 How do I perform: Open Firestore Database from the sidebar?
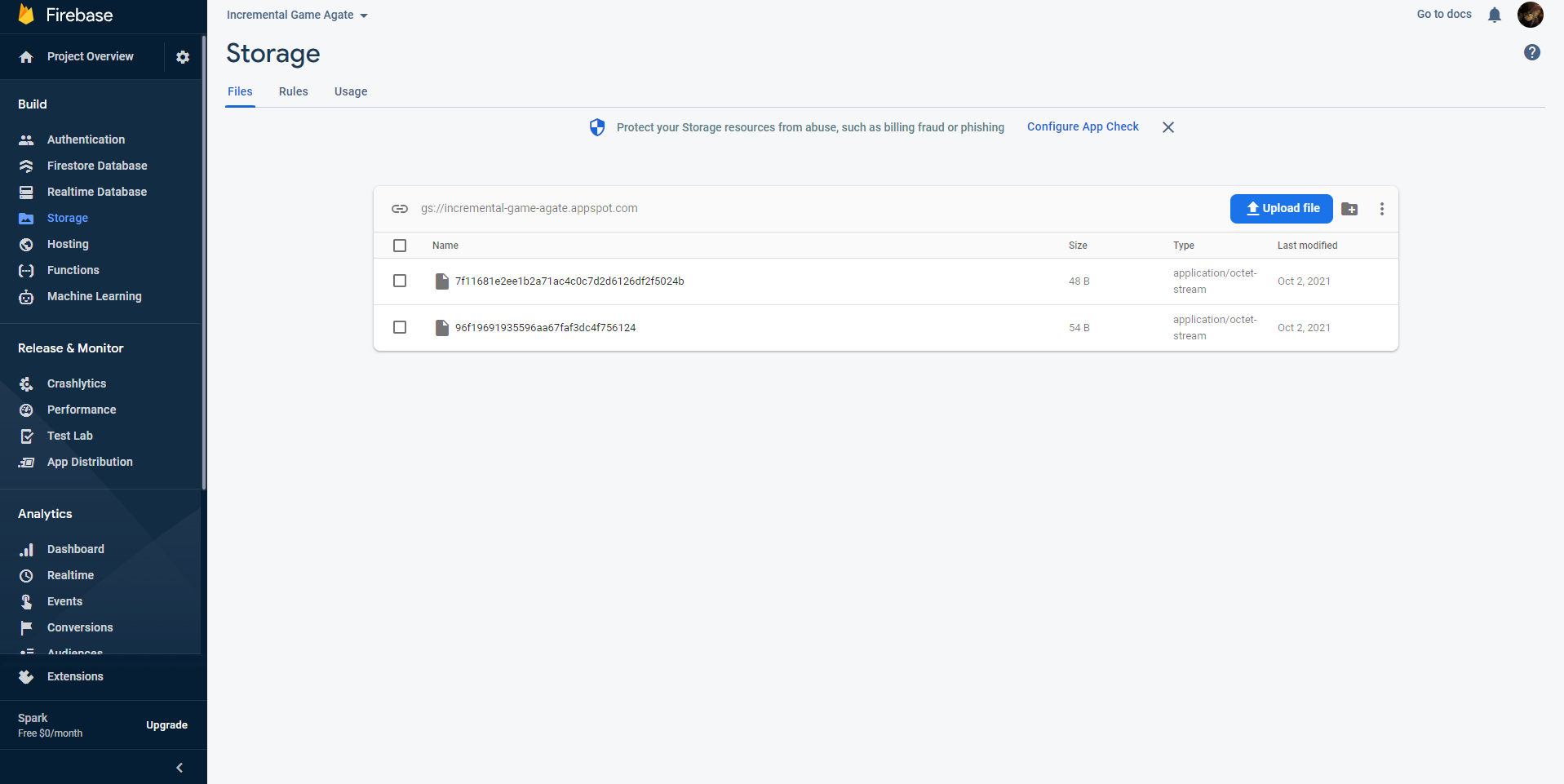pos(97,166)
